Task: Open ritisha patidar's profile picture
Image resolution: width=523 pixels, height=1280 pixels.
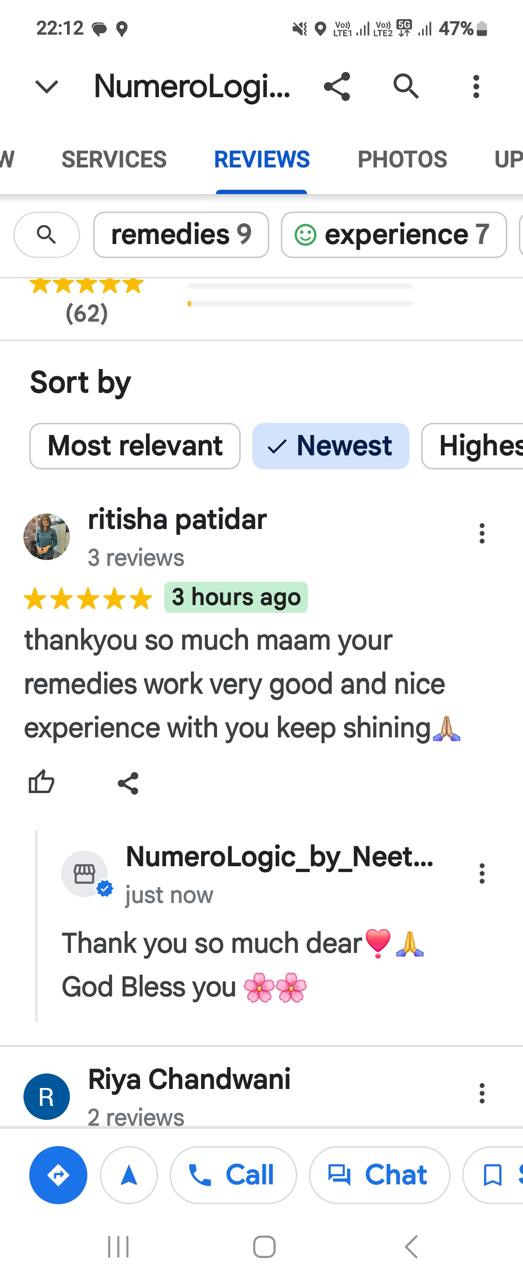Action: point(47,537)
